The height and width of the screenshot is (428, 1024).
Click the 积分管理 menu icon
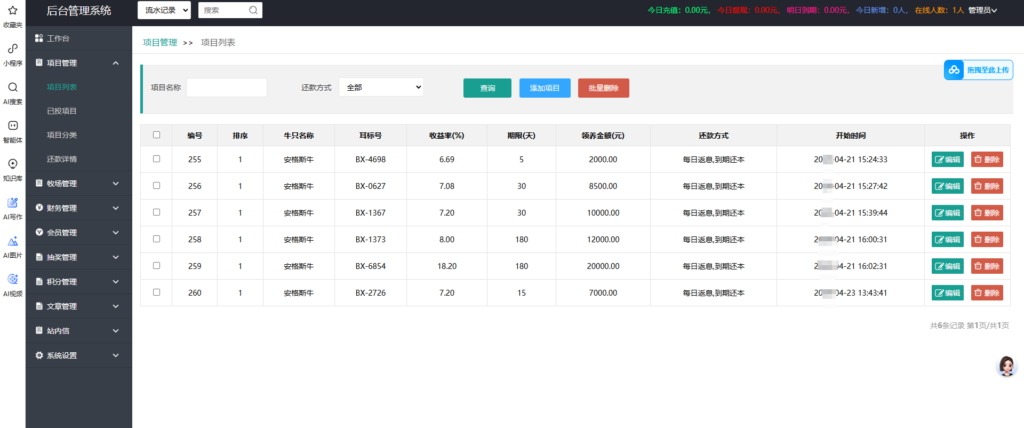[x=39, y=282]
